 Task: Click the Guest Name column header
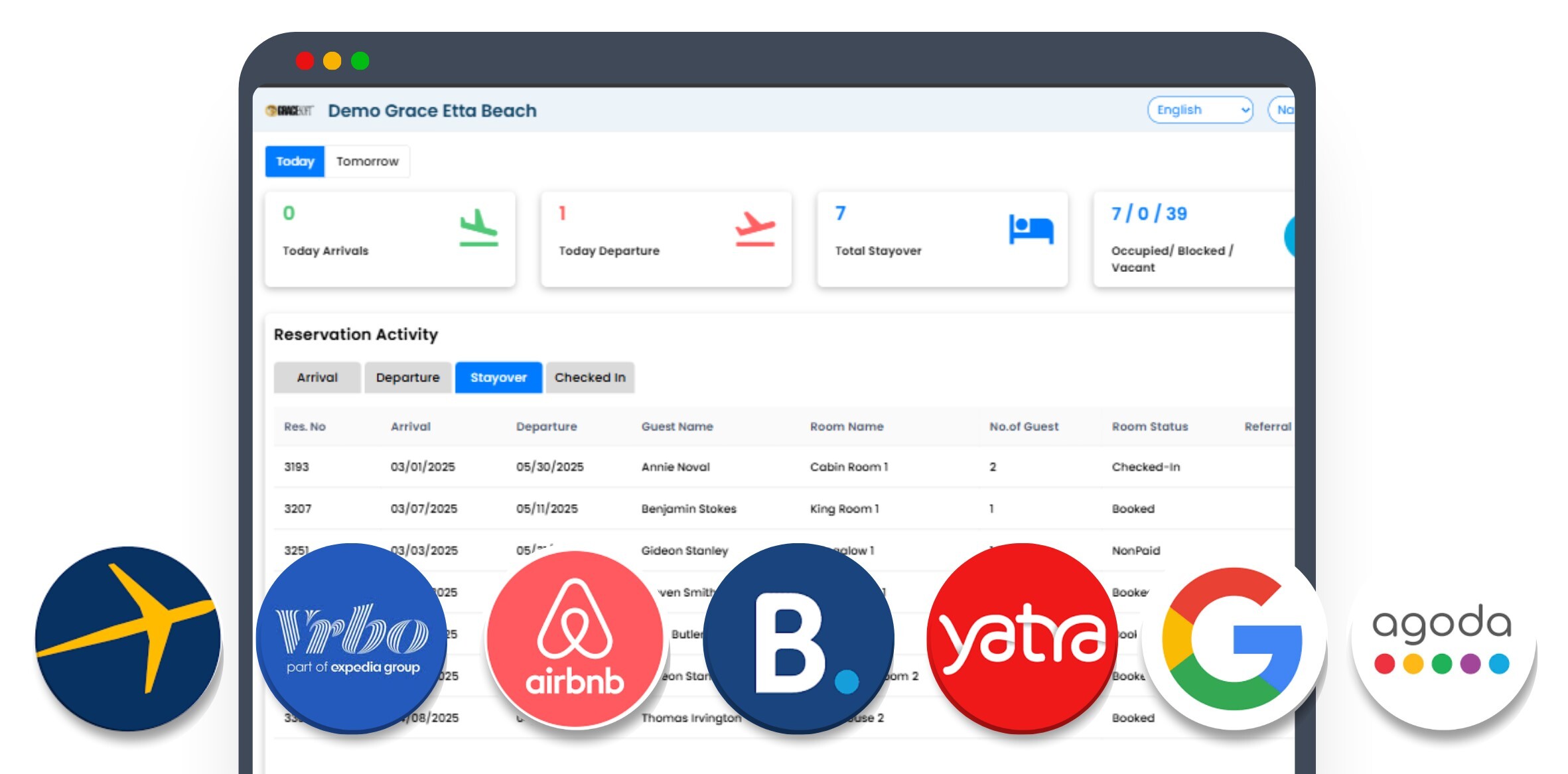(677, 426)
